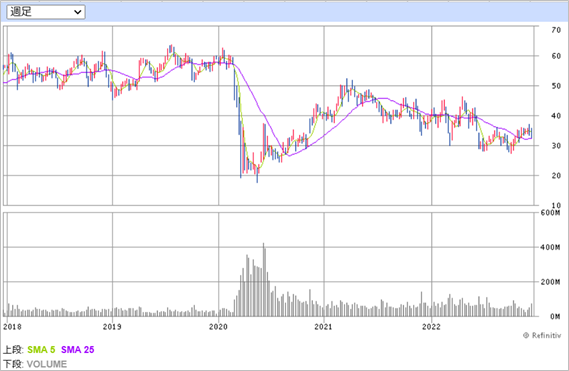Open the 週足 timeframe dropdown
This screenshot has height=371, width=569.
[46, 12]
